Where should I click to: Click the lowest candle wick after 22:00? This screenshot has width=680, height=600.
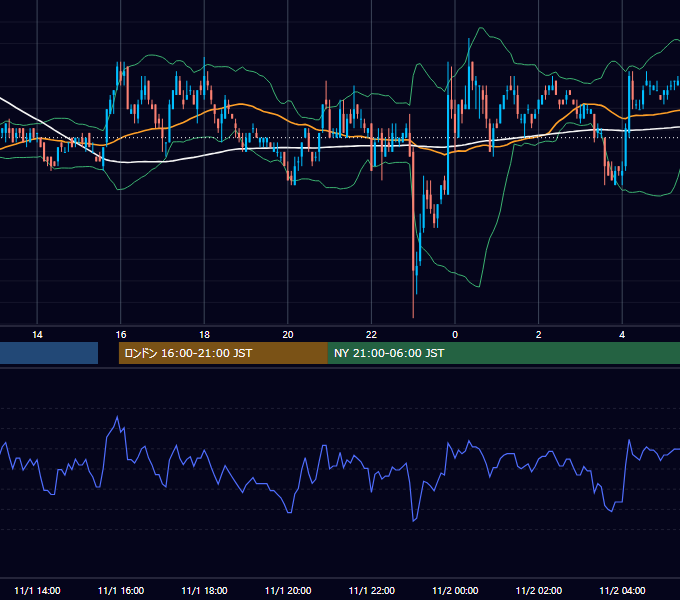pos(413,295)
